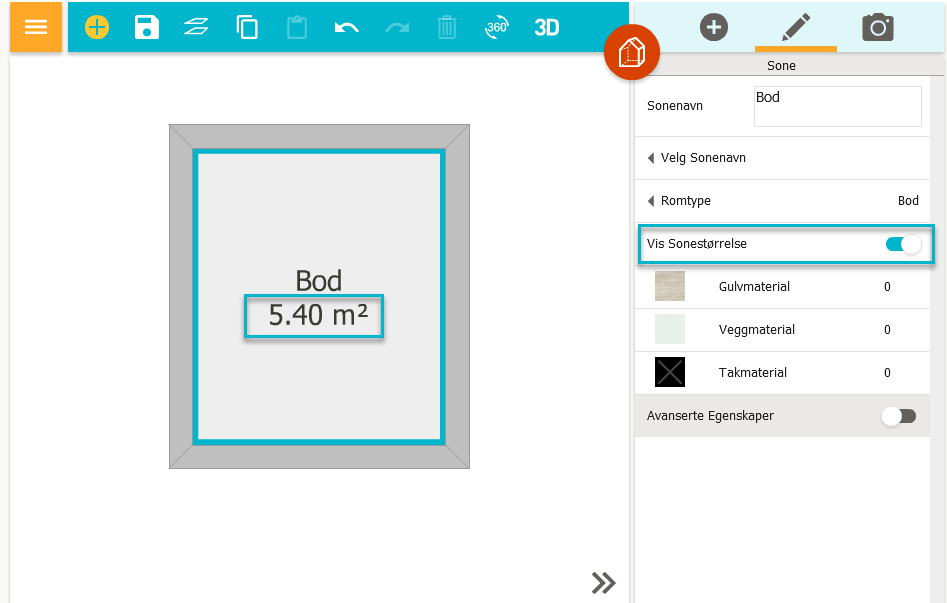This screenshot has height=603, width=947.
Task: Open the hamburger main menu
Action: 36,27
